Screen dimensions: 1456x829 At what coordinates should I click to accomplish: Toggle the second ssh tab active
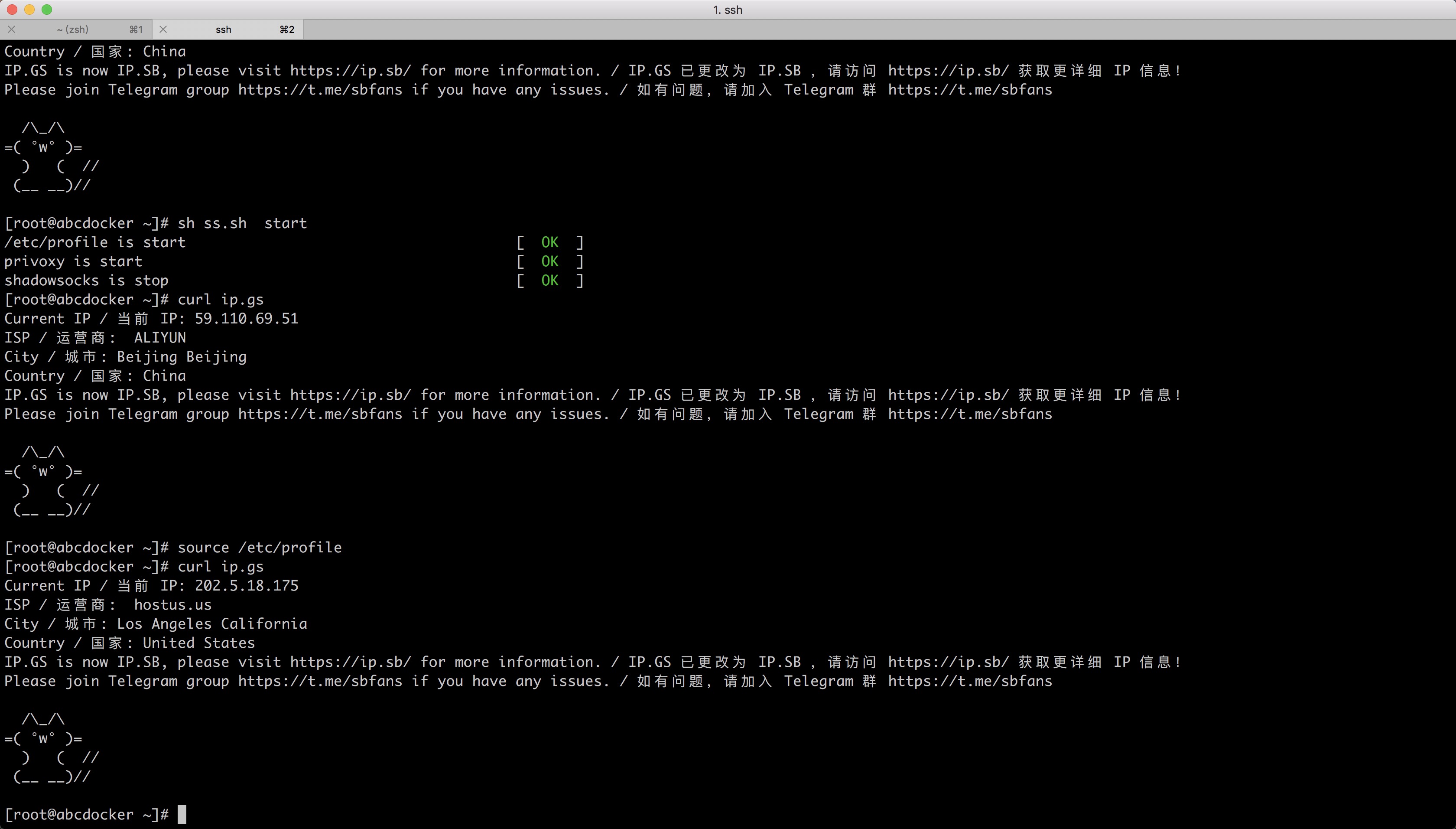[223, 29]
